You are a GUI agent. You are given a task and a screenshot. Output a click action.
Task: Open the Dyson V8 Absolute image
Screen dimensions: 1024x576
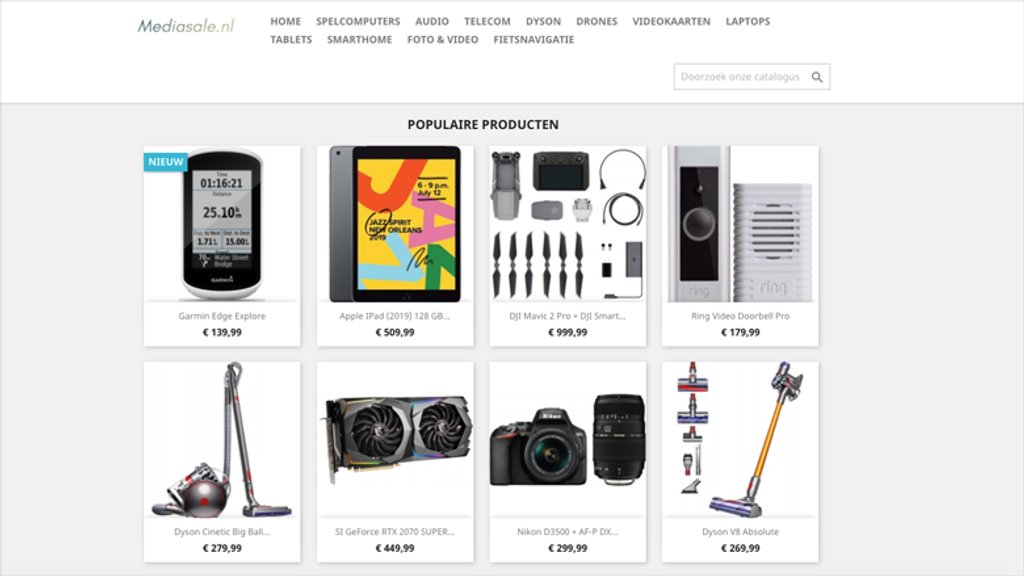pyautogui.click(x=740, y=440)
